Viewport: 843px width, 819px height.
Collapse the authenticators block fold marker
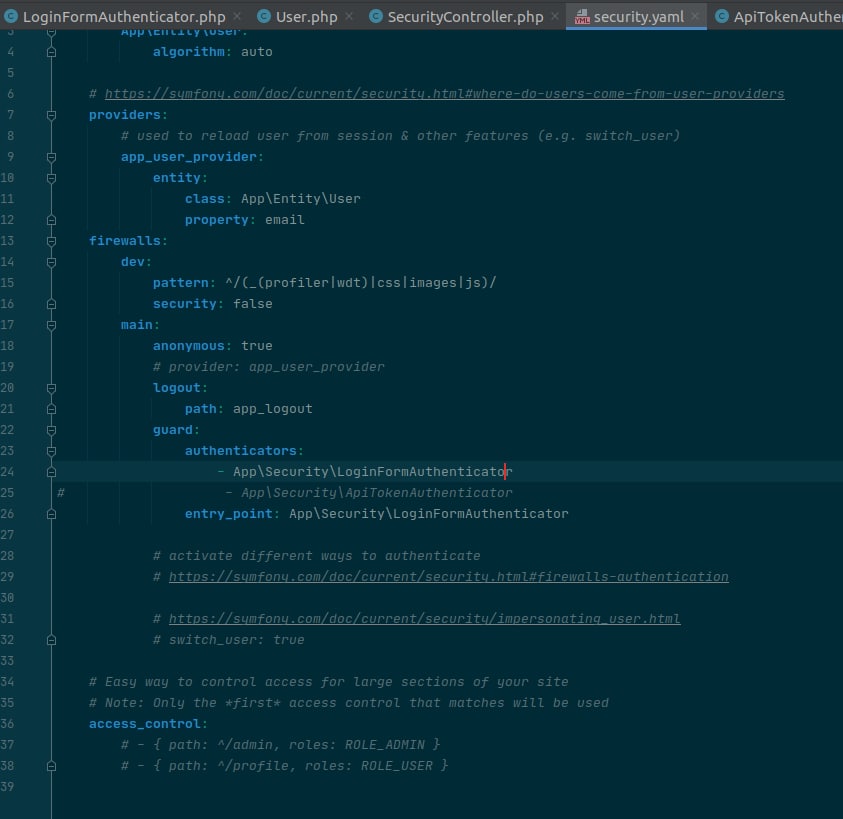[51, 451]
